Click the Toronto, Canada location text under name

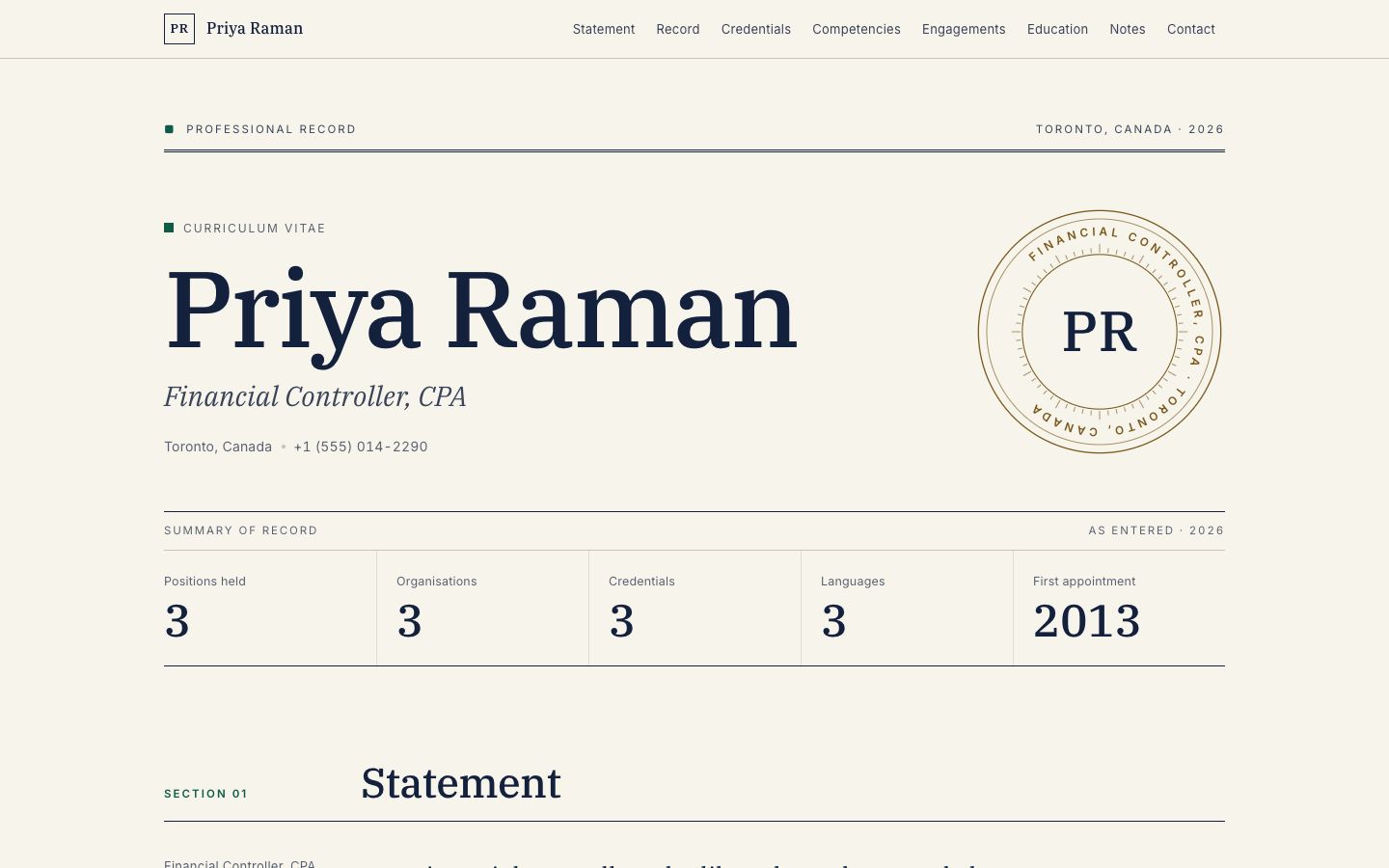(x=218, y=447)
